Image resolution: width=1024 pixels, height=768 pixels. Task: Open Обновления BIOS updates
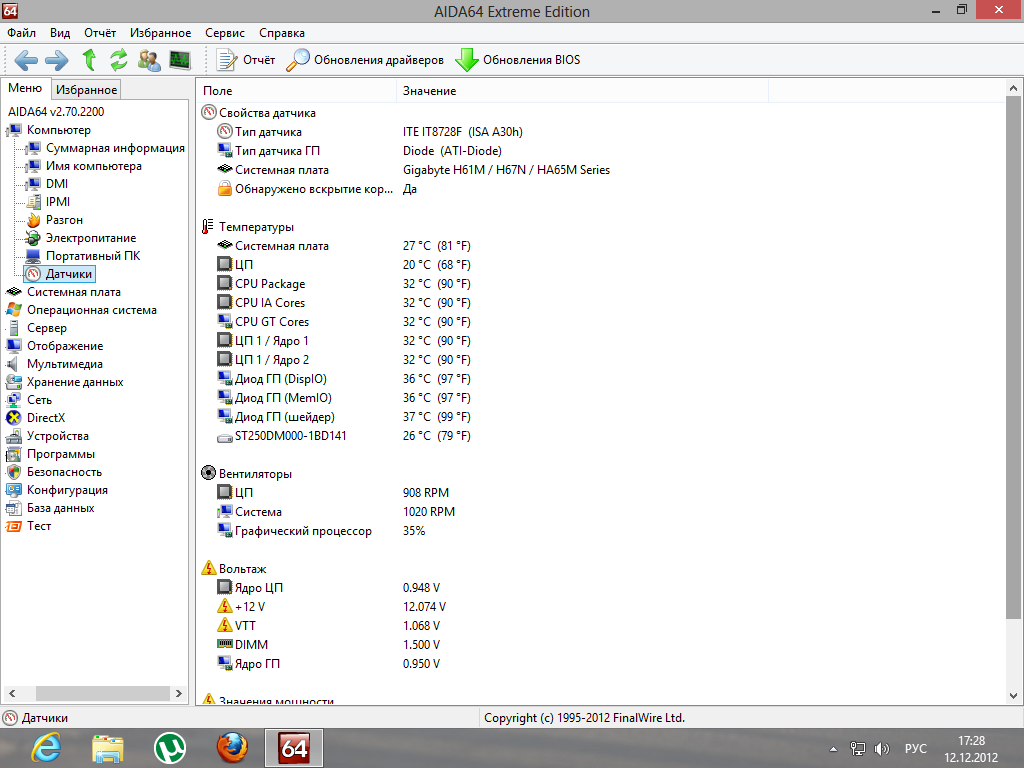click(517, 60)
